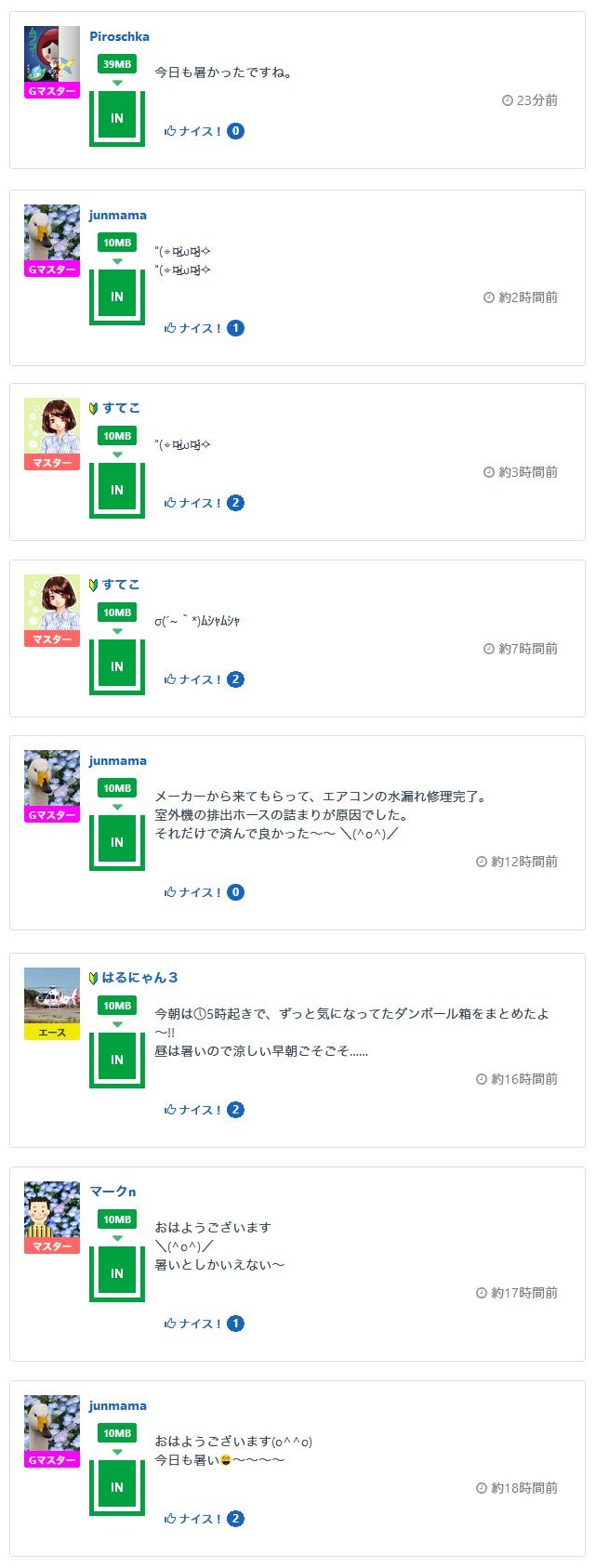Open junmama's profile link on 約12時間前 post
The image size is (595, 1568).
pyautogui.click(x=118, y=760)
